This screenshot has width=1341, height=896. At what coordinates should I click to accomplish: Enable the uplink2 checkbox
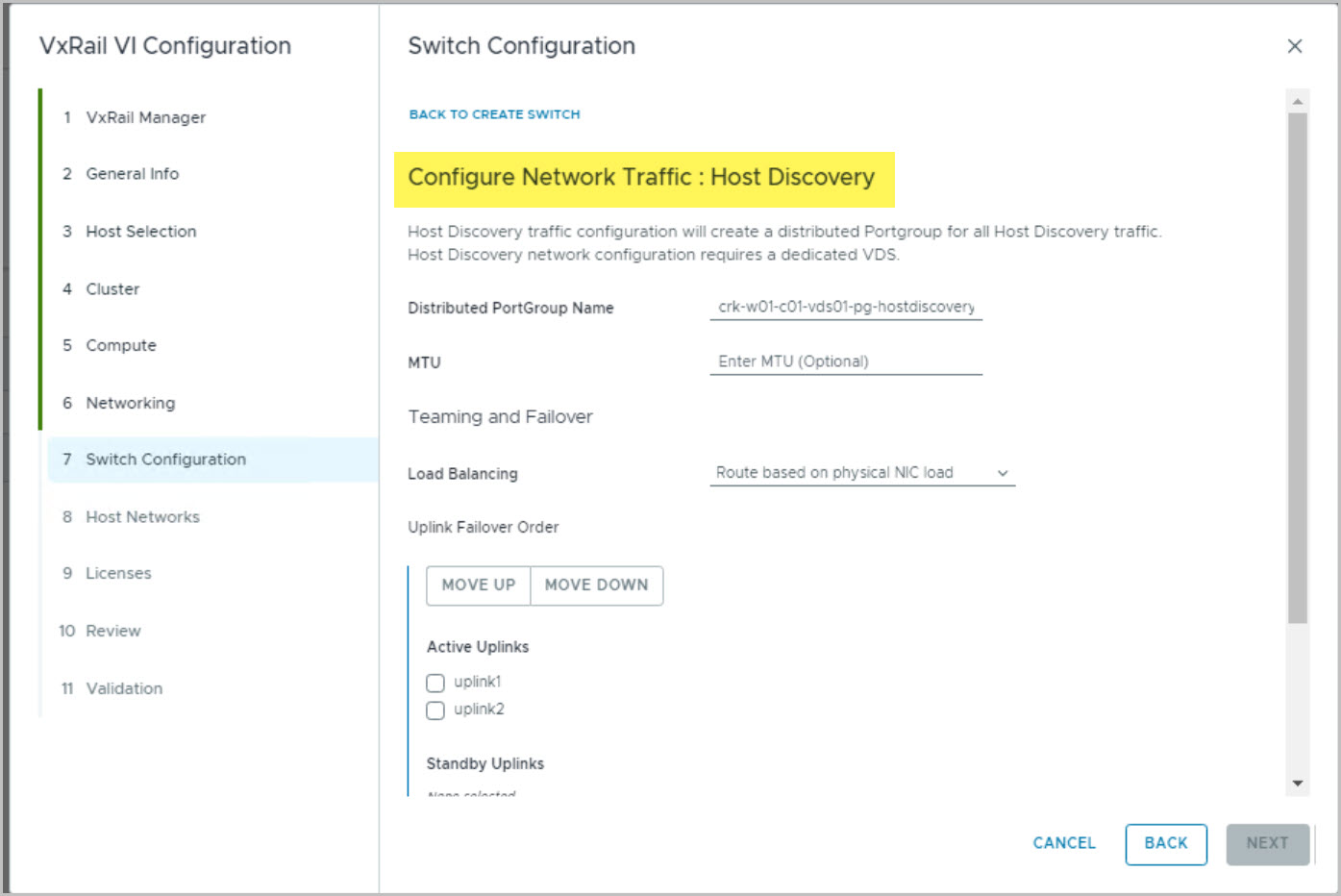(435, 710)
